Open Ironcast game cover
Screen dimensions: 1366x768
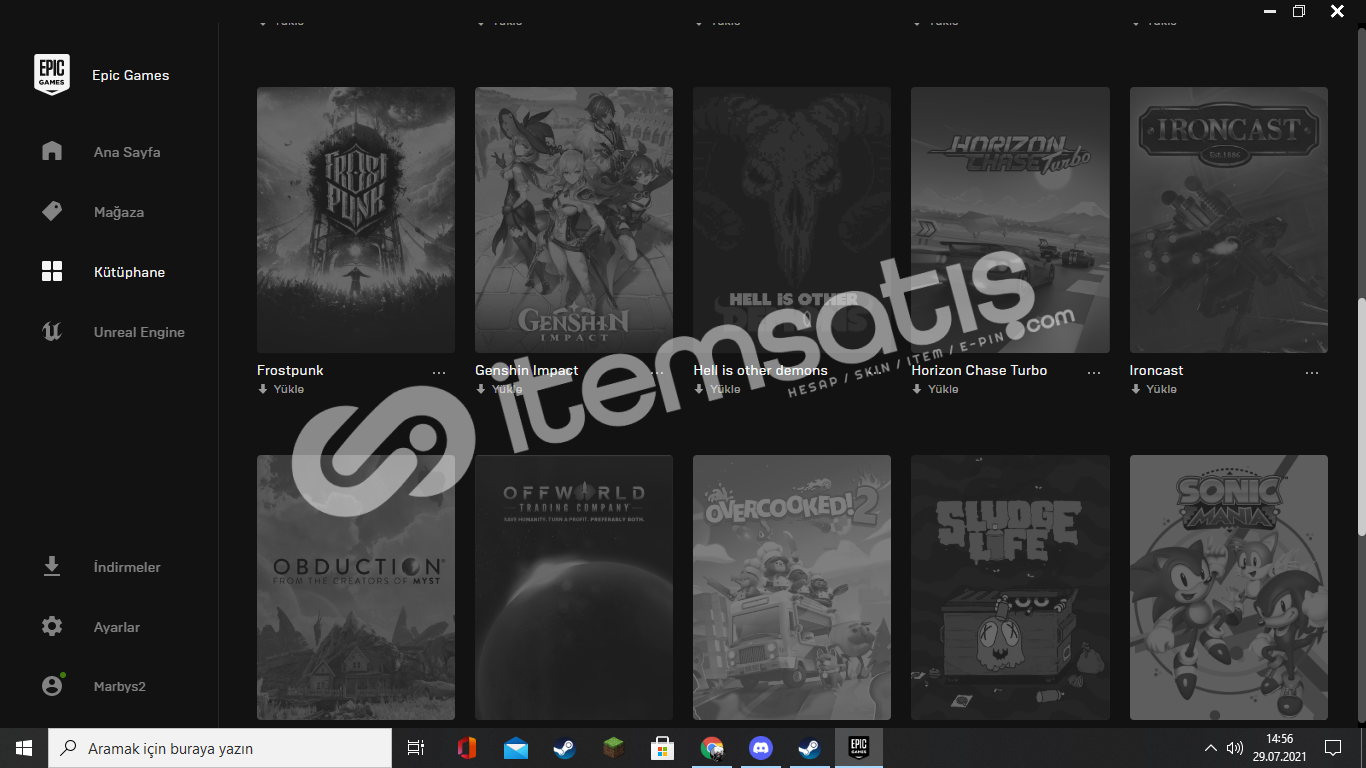pos(1229,220)
